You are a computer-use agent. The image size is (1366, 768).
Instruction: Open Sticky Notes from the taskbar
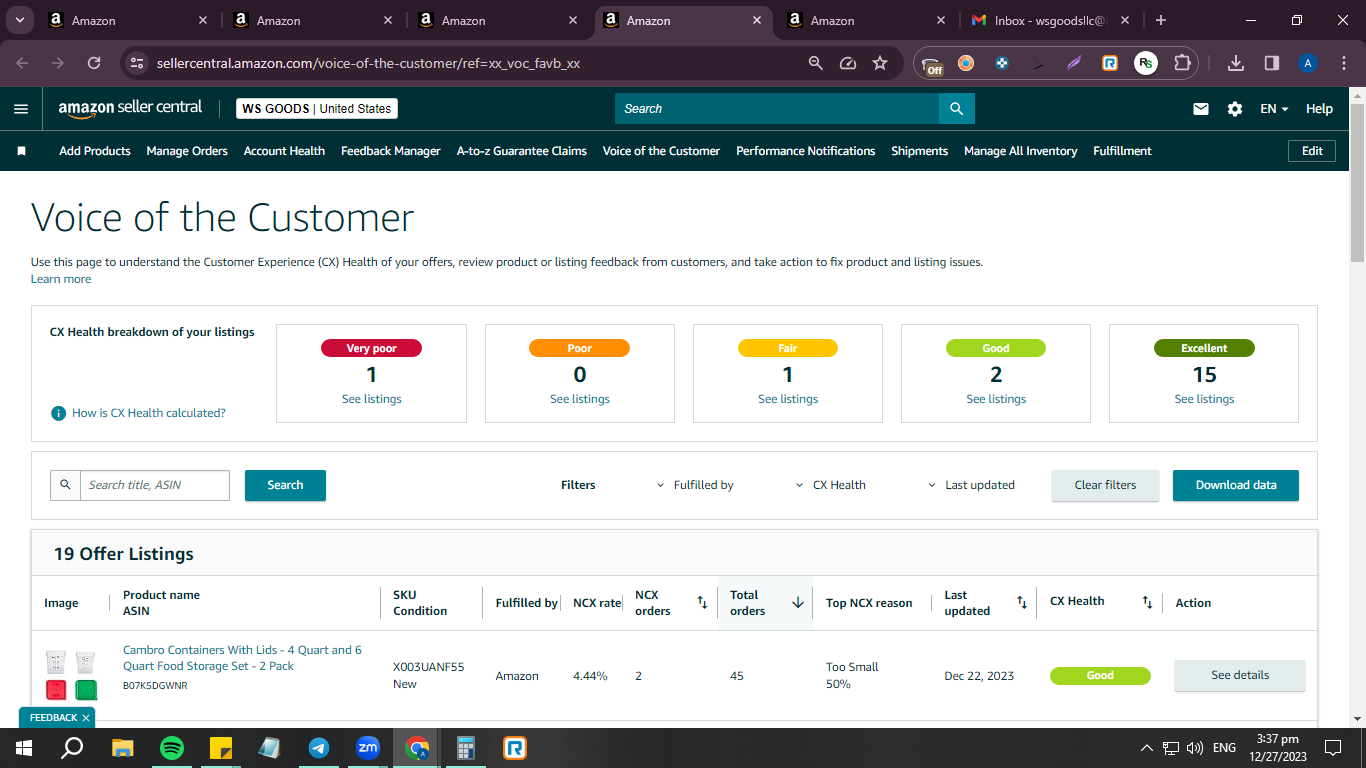[221, 748]
